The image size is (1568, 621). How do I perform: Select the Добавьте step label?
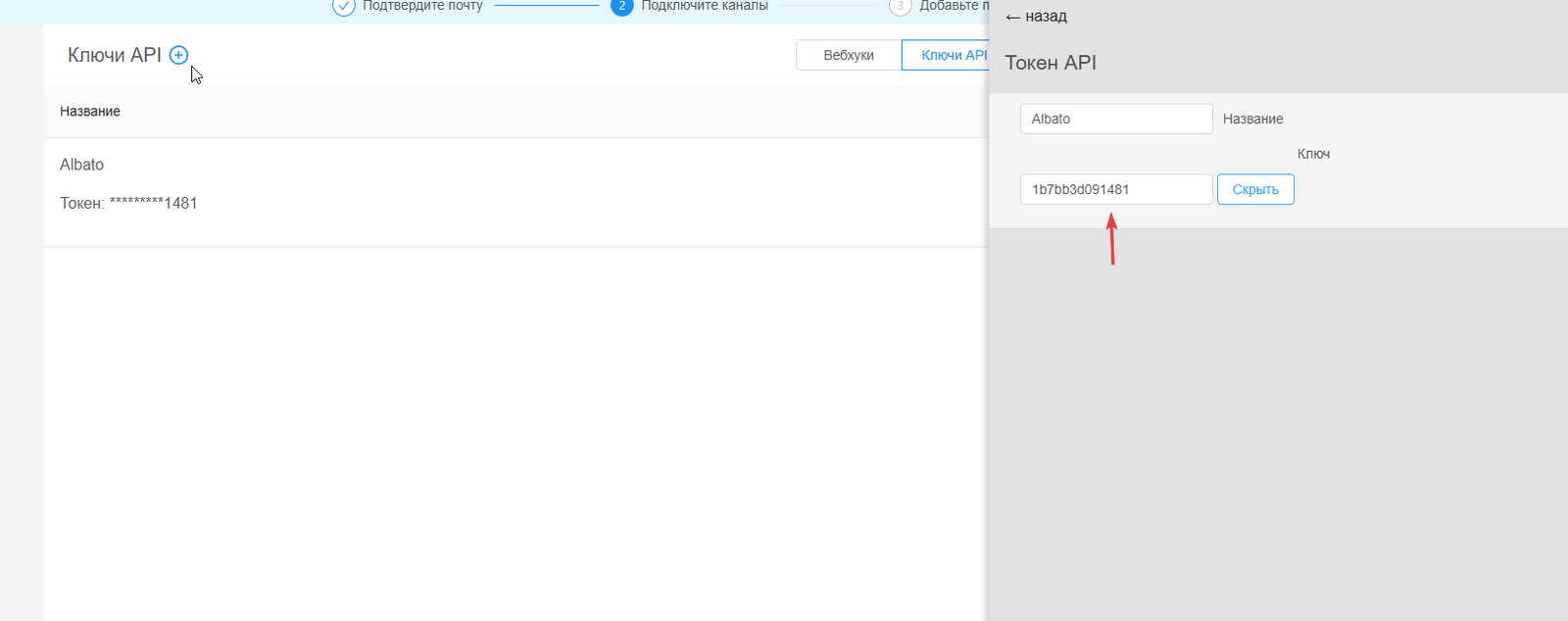(953, 6)
